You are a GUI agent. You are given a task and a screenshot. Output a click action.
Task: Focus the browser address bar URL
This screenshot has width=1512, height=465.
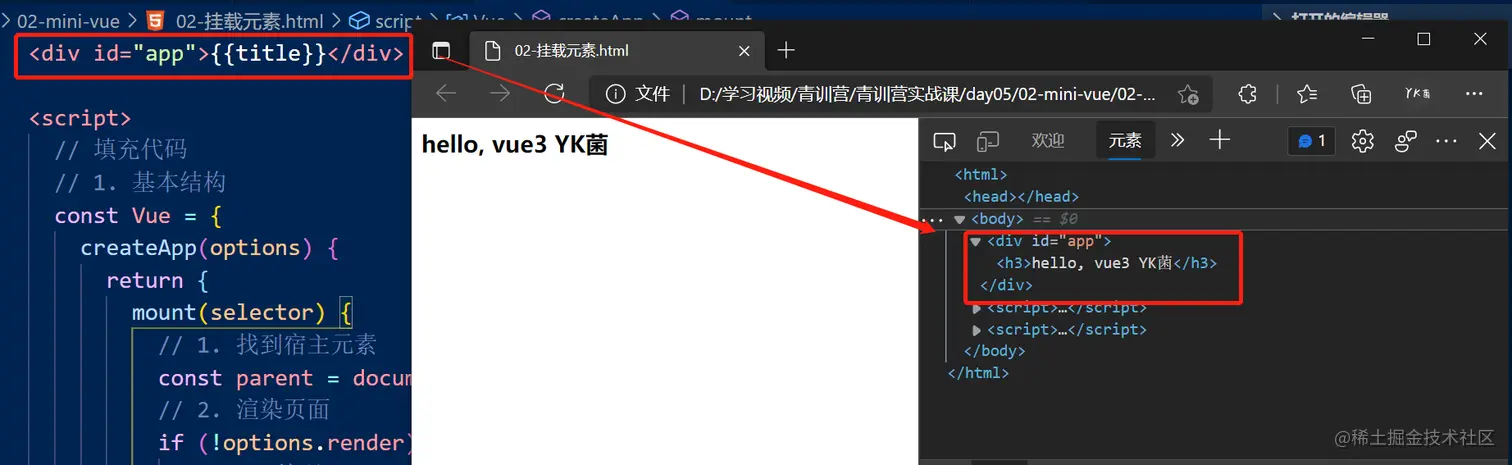tap(927, 94)
